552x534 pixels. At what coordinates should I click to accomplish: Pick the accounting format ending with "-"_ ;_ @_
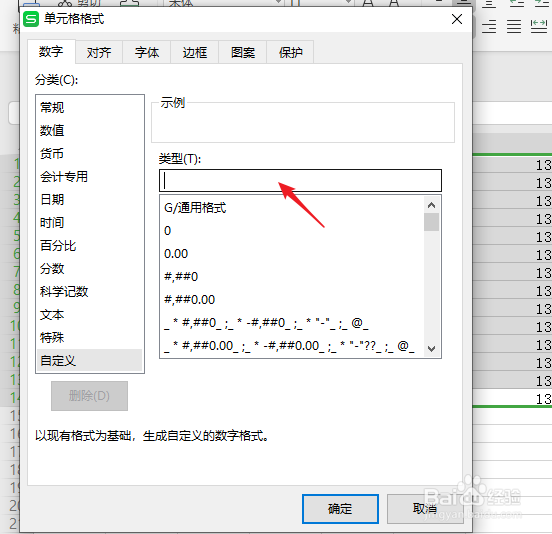292,323
